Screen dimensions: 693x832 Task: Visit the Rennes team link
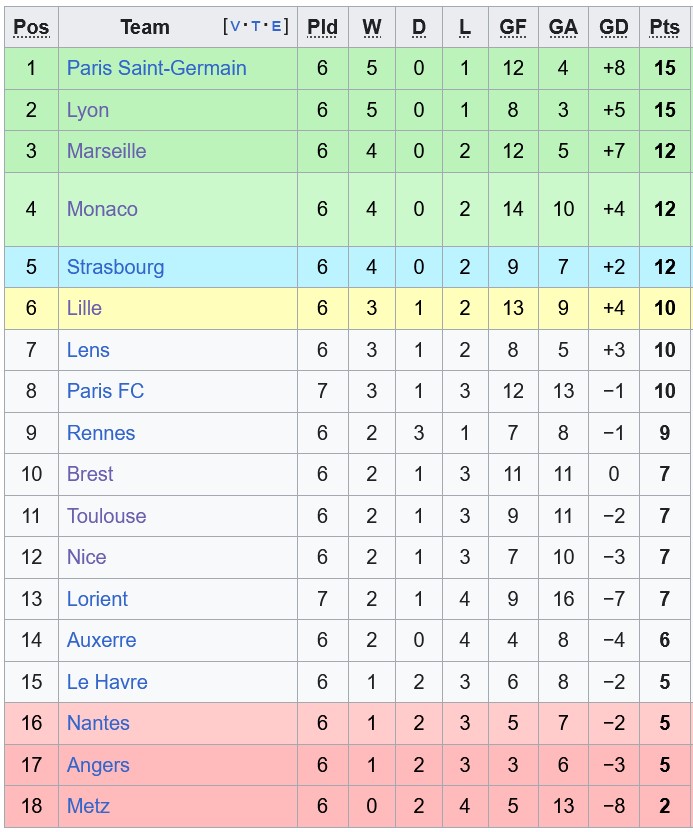[x=101, y=433]
